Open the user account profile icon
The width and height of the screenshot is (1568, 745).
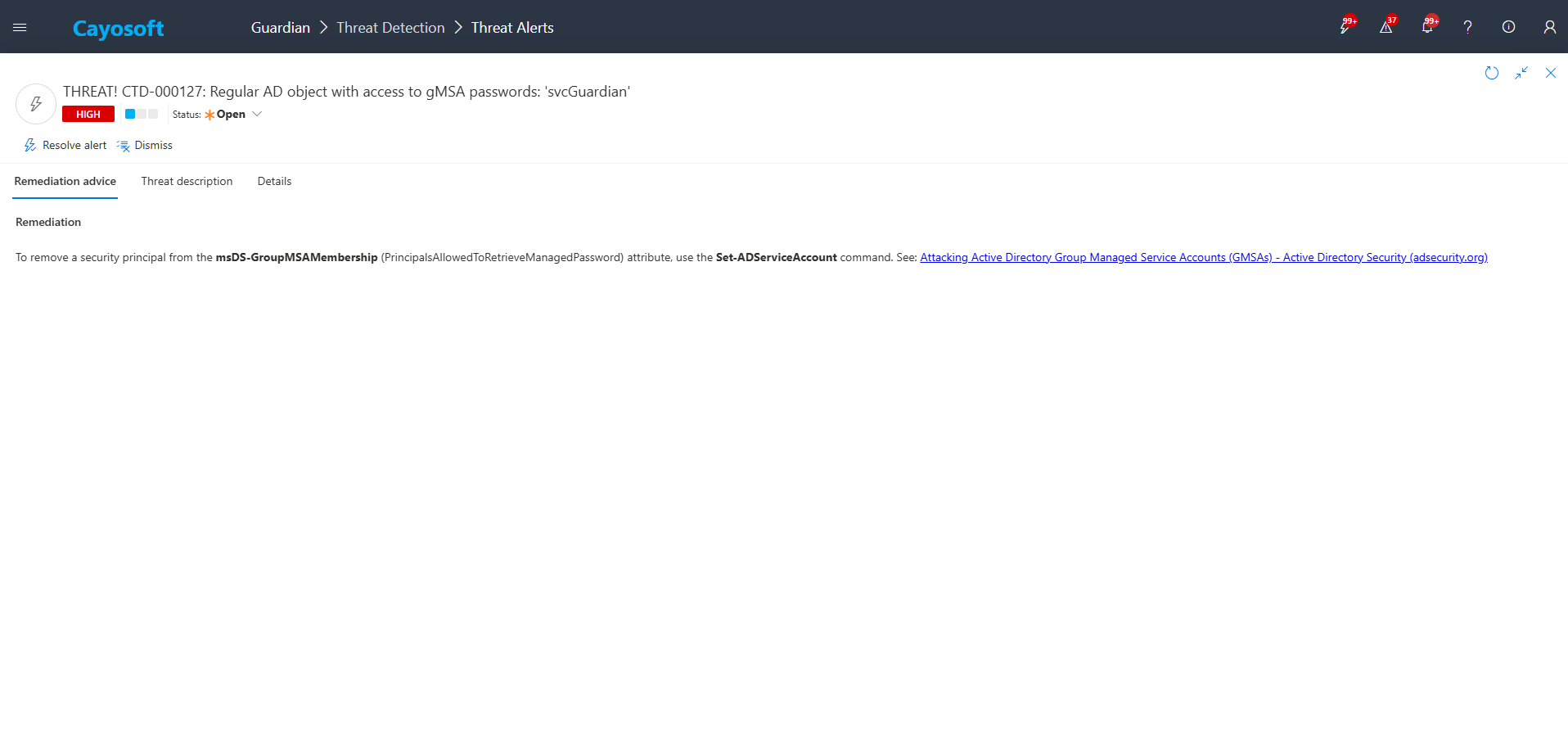click(x=1549, y=27)
